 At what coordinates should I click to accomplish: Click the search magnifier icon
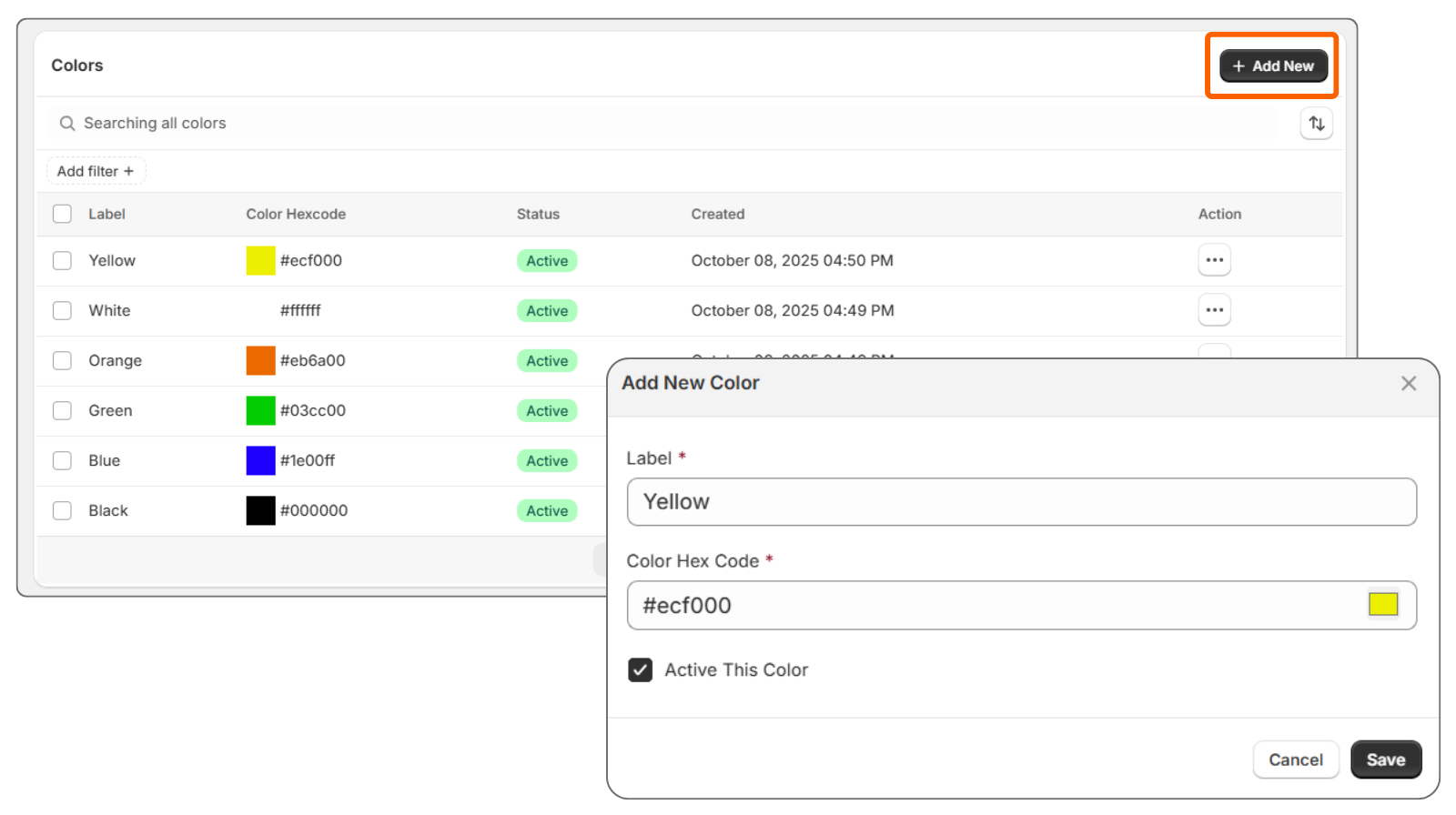click(67, 124)
